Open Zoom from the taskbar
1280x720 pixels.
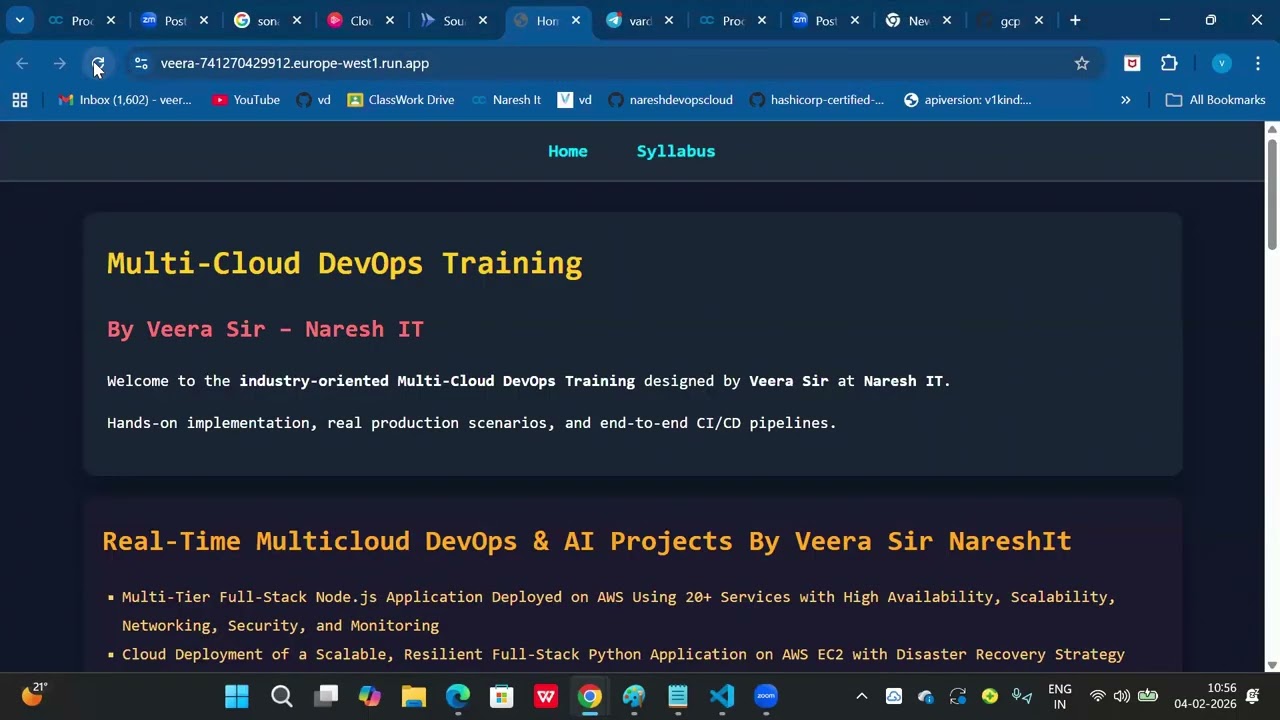tap(766, 696)
